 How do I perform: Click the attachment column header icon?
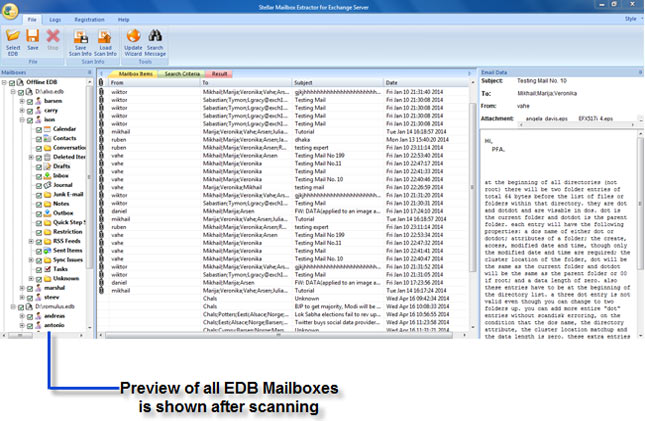pos(101,82)
